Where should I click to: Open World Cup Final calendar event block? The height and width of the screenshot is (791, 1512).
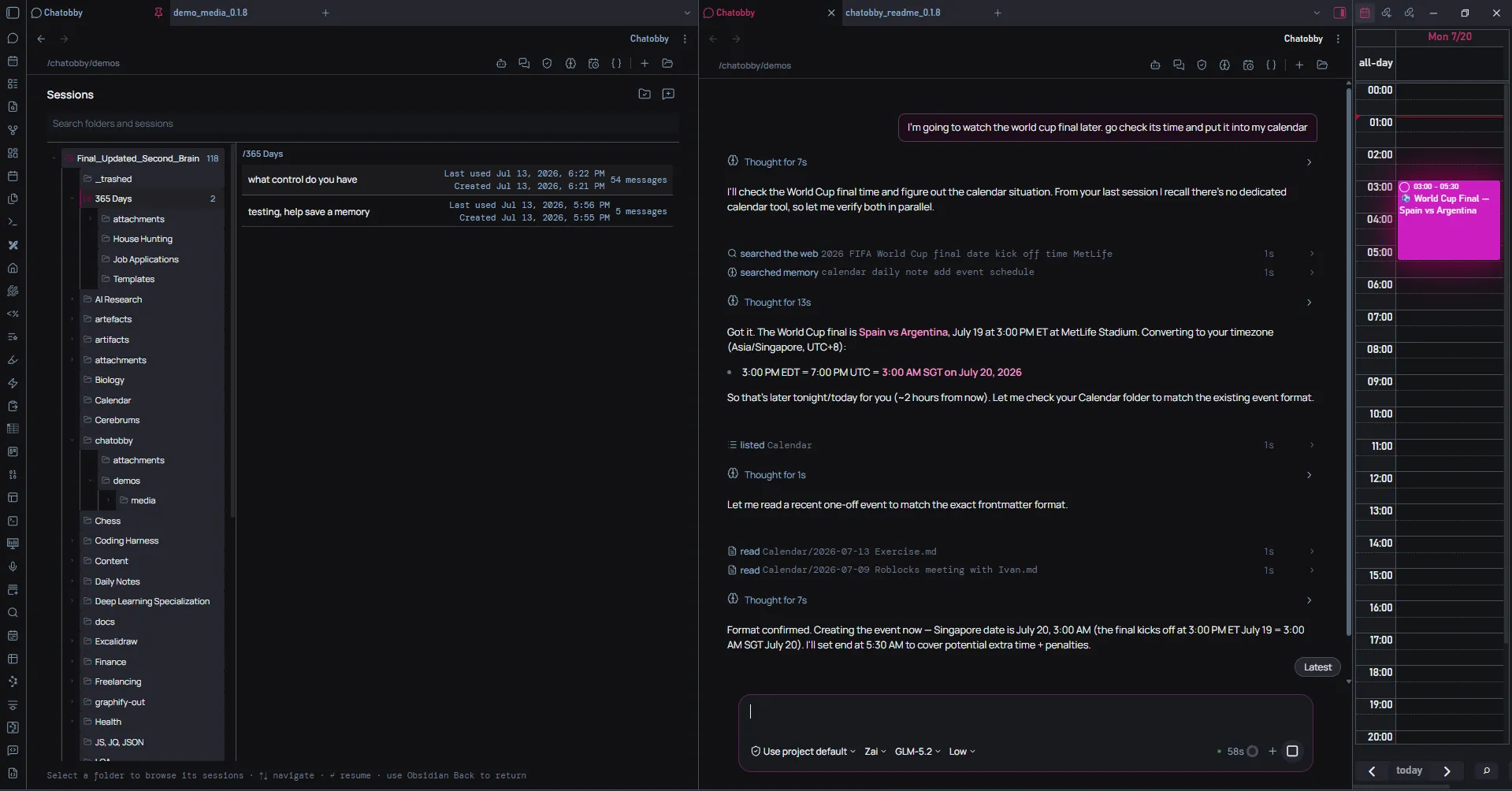pyautogui.click(x=1448, y=221)
